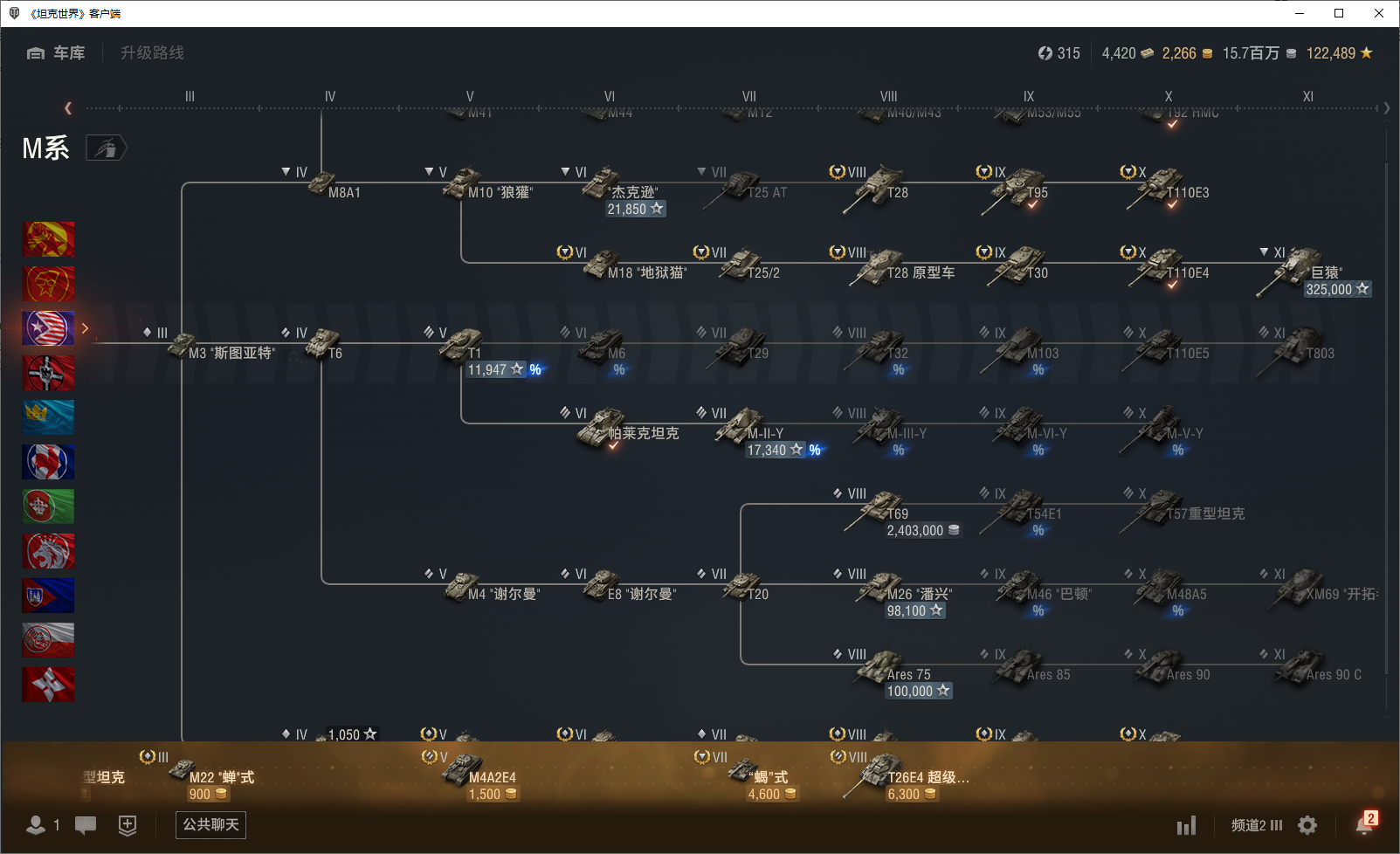
Task: Click the right arrow on tier ruler
Action: [1387, 108]
